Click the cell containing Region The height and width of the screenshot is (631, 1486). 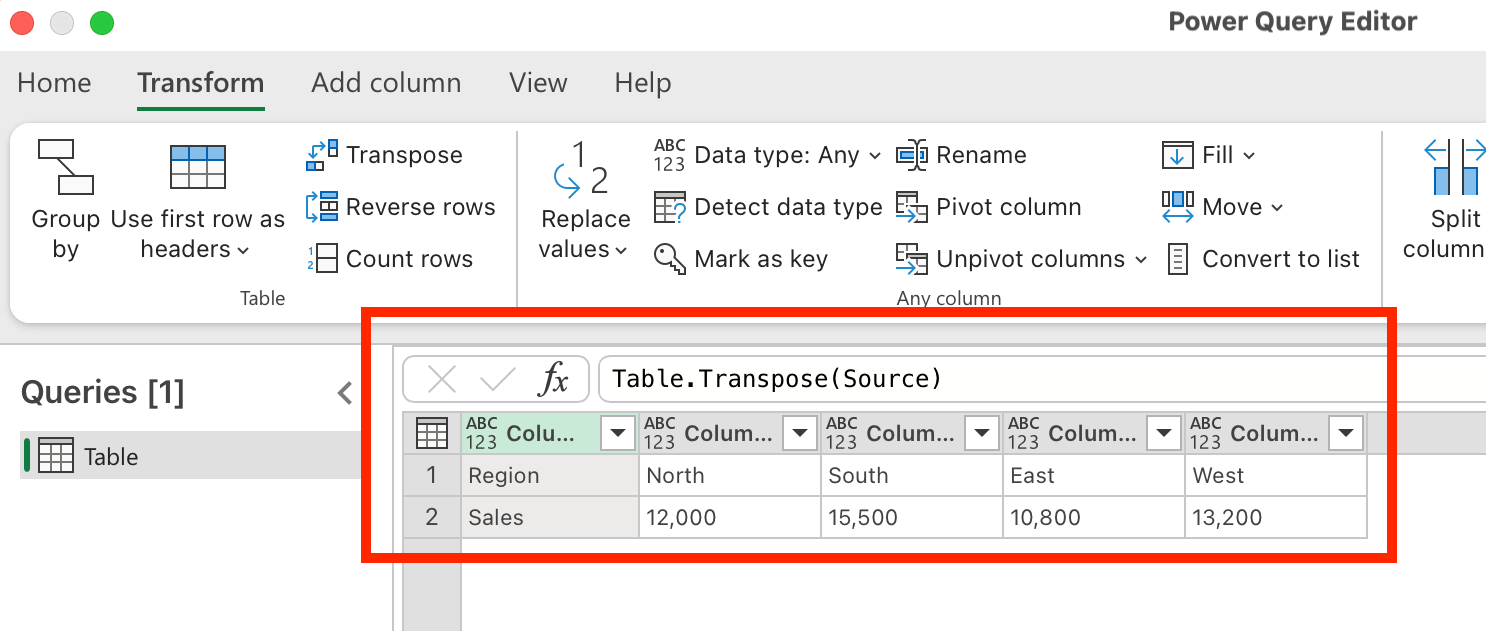550,476
